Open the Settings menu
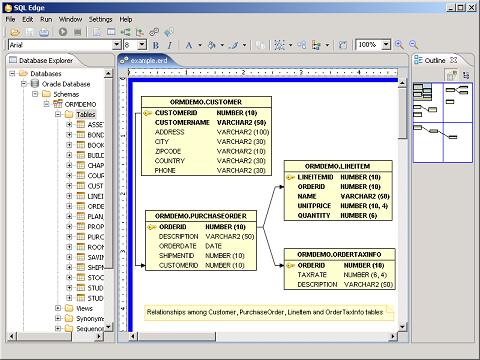The width and height of the screenshot is (480, 360). point(100,19)
